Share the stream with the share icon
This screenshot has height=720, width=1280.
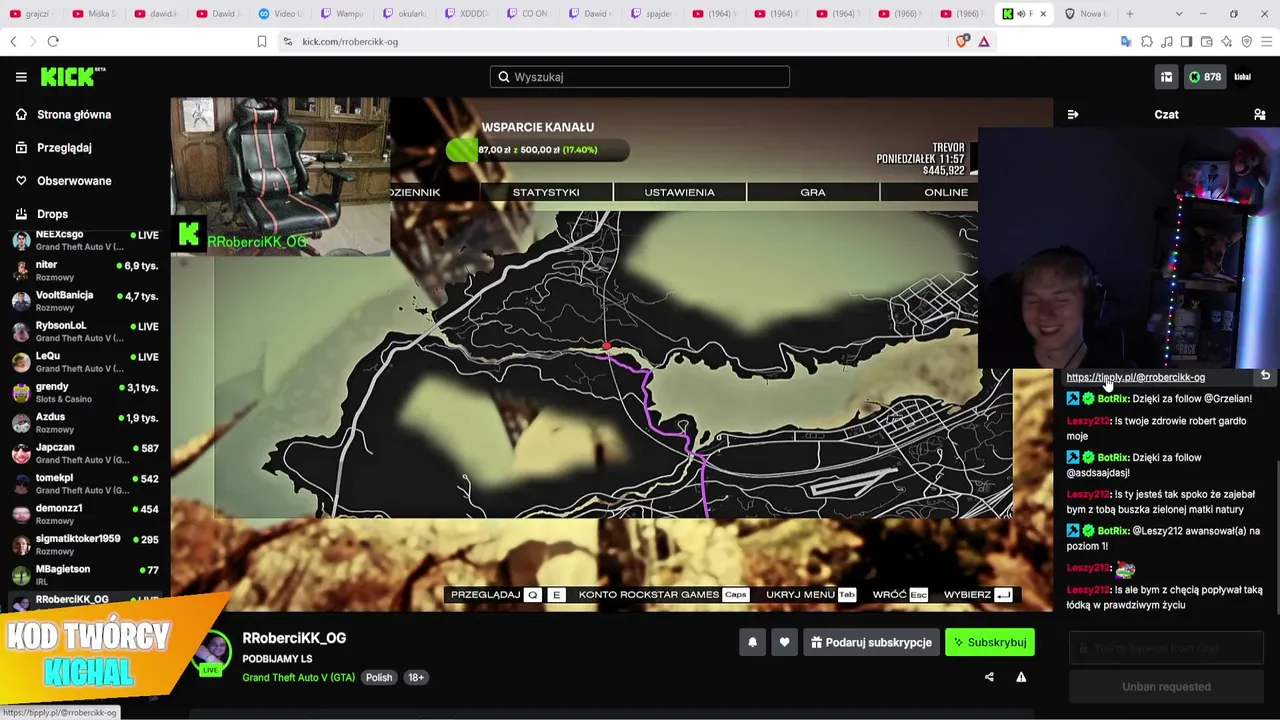(x=989, y=677)
